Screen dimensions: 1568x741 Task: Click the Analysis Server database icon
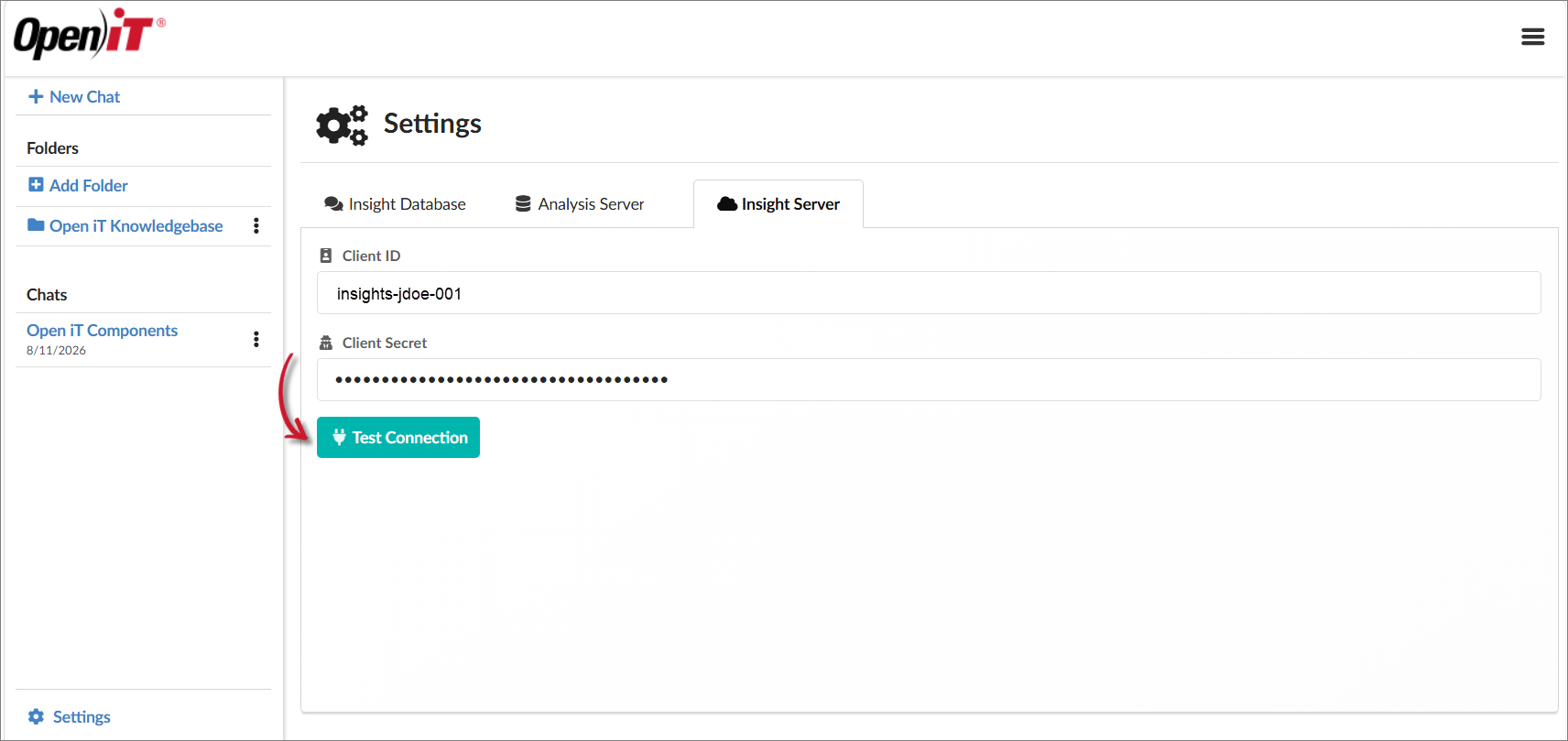tap(523, 203)
